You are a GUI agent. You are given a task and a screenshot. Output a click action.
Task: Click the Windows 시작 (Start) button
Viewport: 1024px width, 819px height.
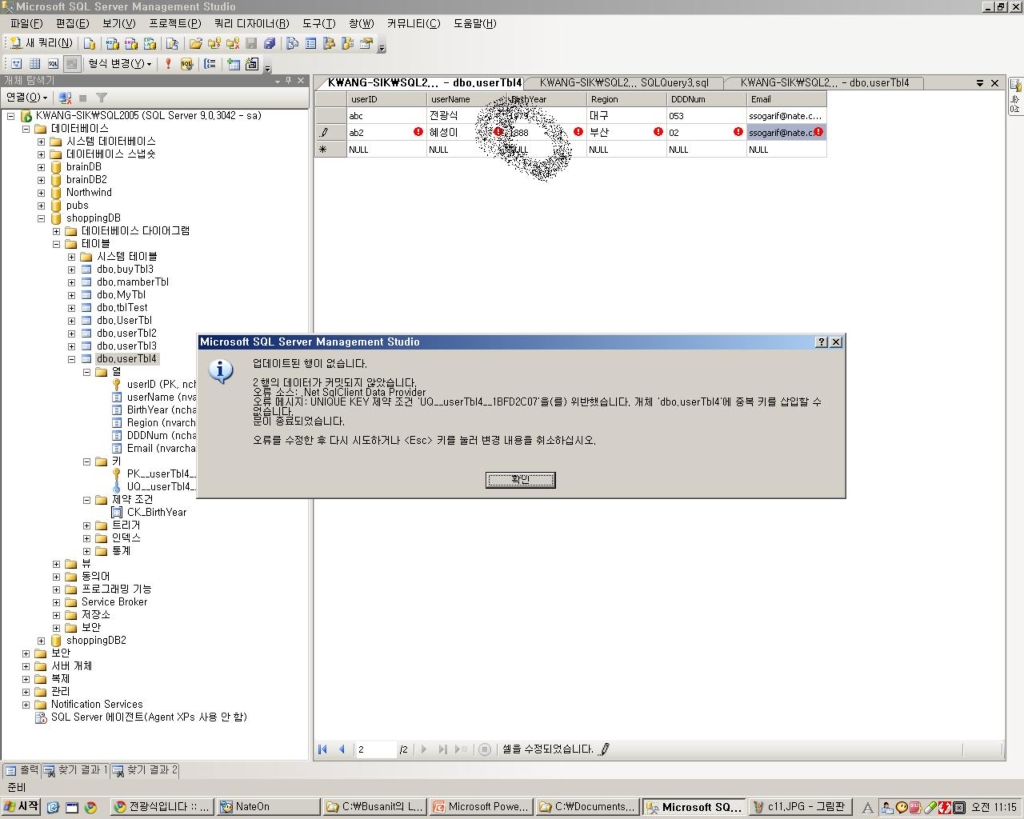pyautogui.click(x=21, y=807)
